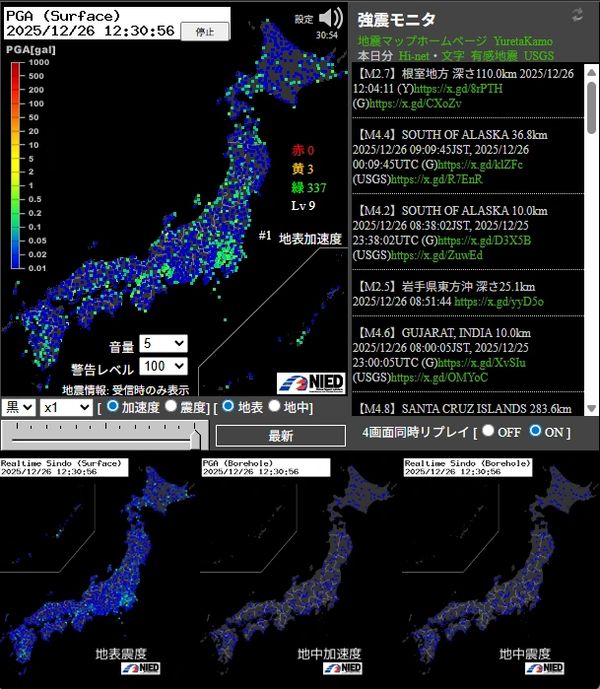Open the 音量 volume dropdown
The height and width of the screenshot is (689, 600).
(163, 343)
